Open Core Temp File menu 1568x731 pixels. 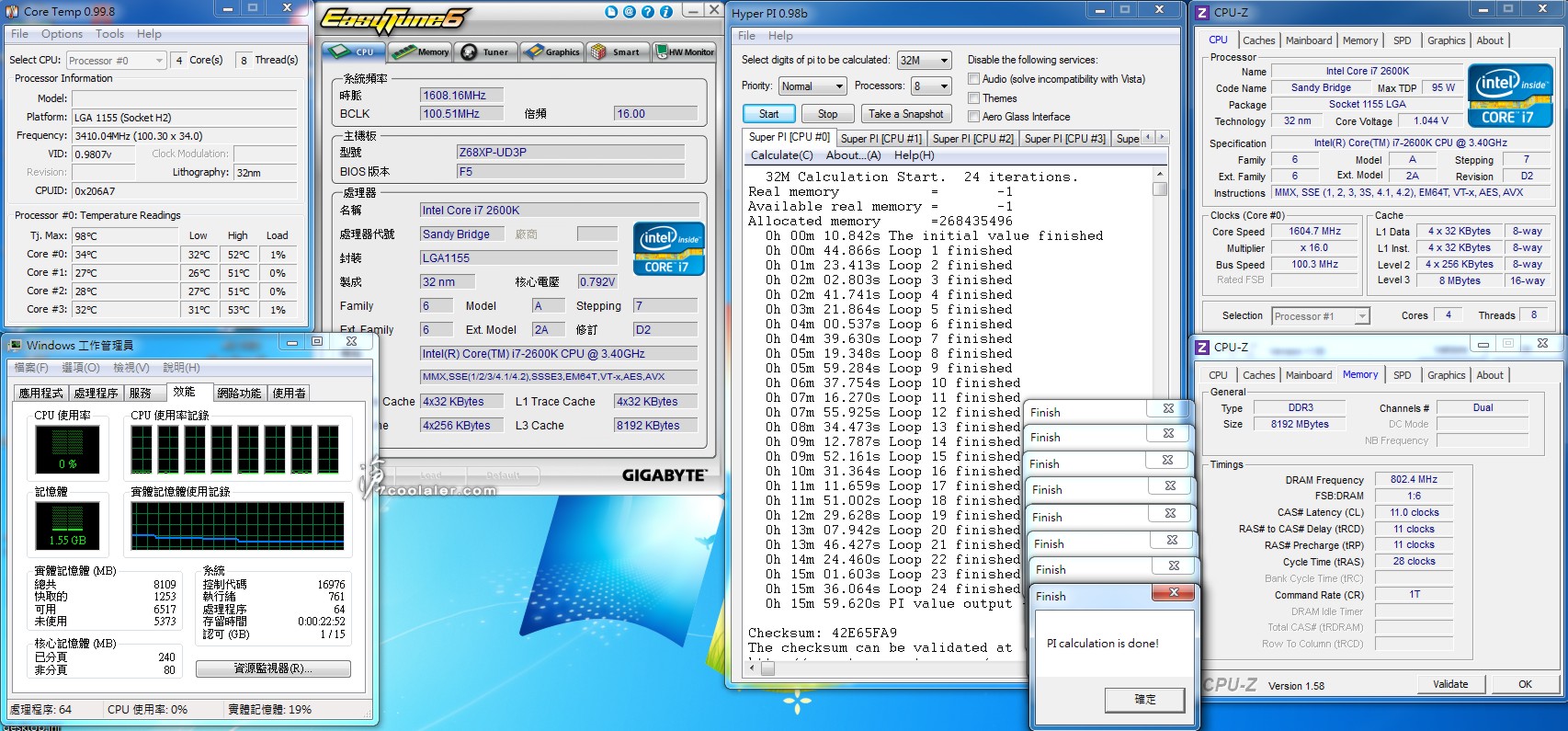19,34
